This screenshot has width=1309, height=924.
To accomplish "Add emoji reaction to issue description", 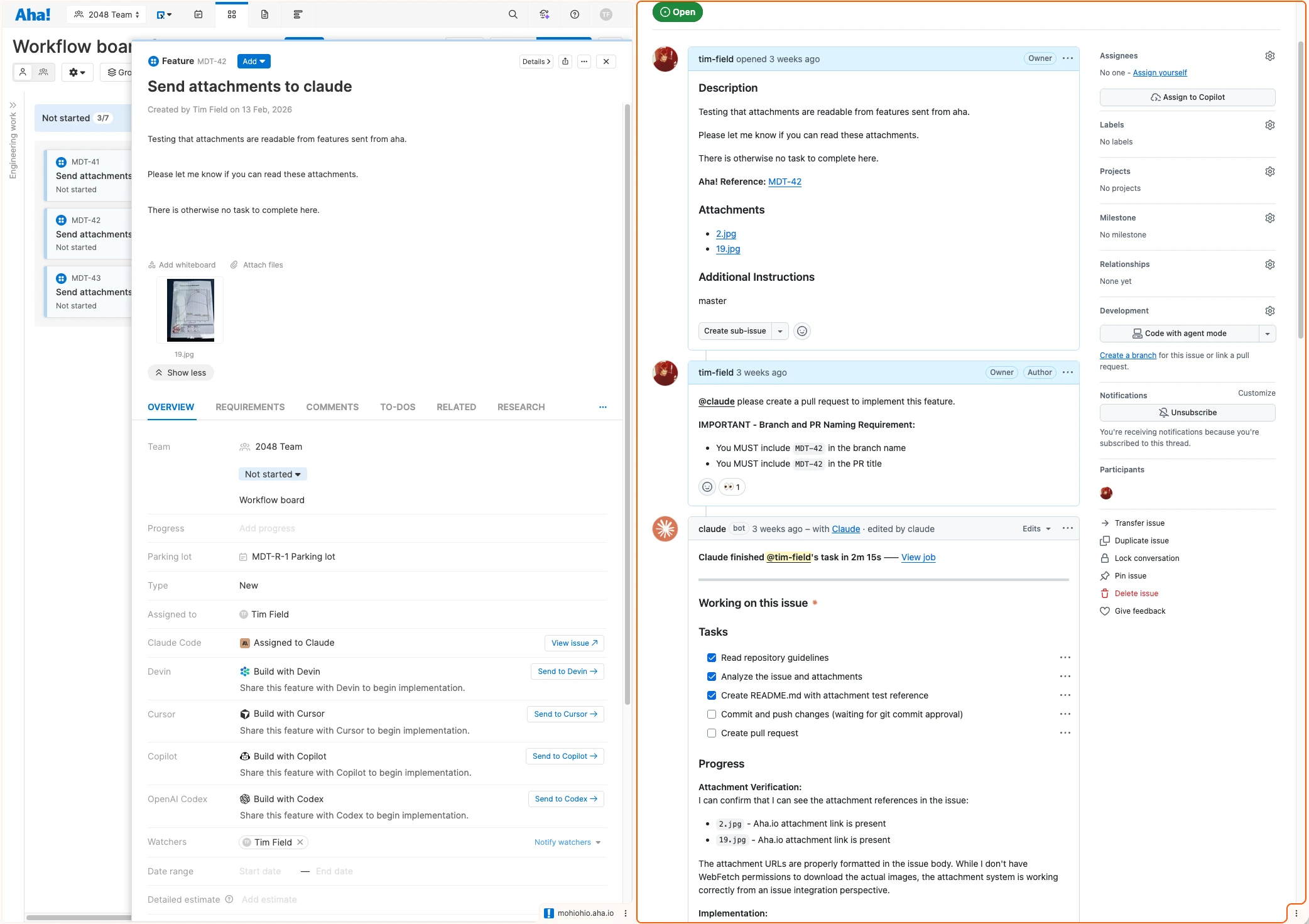I will pos(802,331).
